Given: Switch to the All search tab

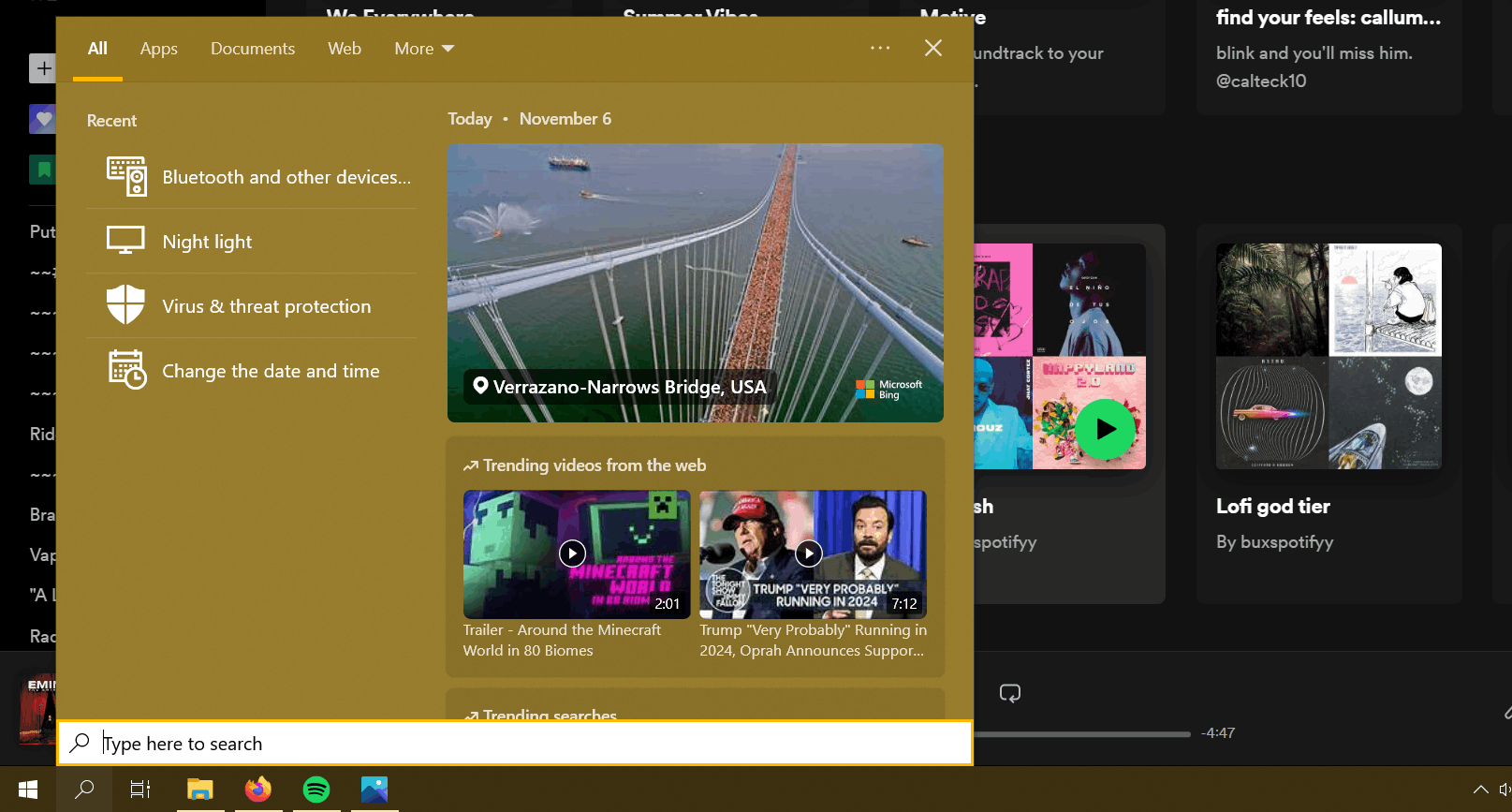Looking at the screenshot, I should [97, 49].
